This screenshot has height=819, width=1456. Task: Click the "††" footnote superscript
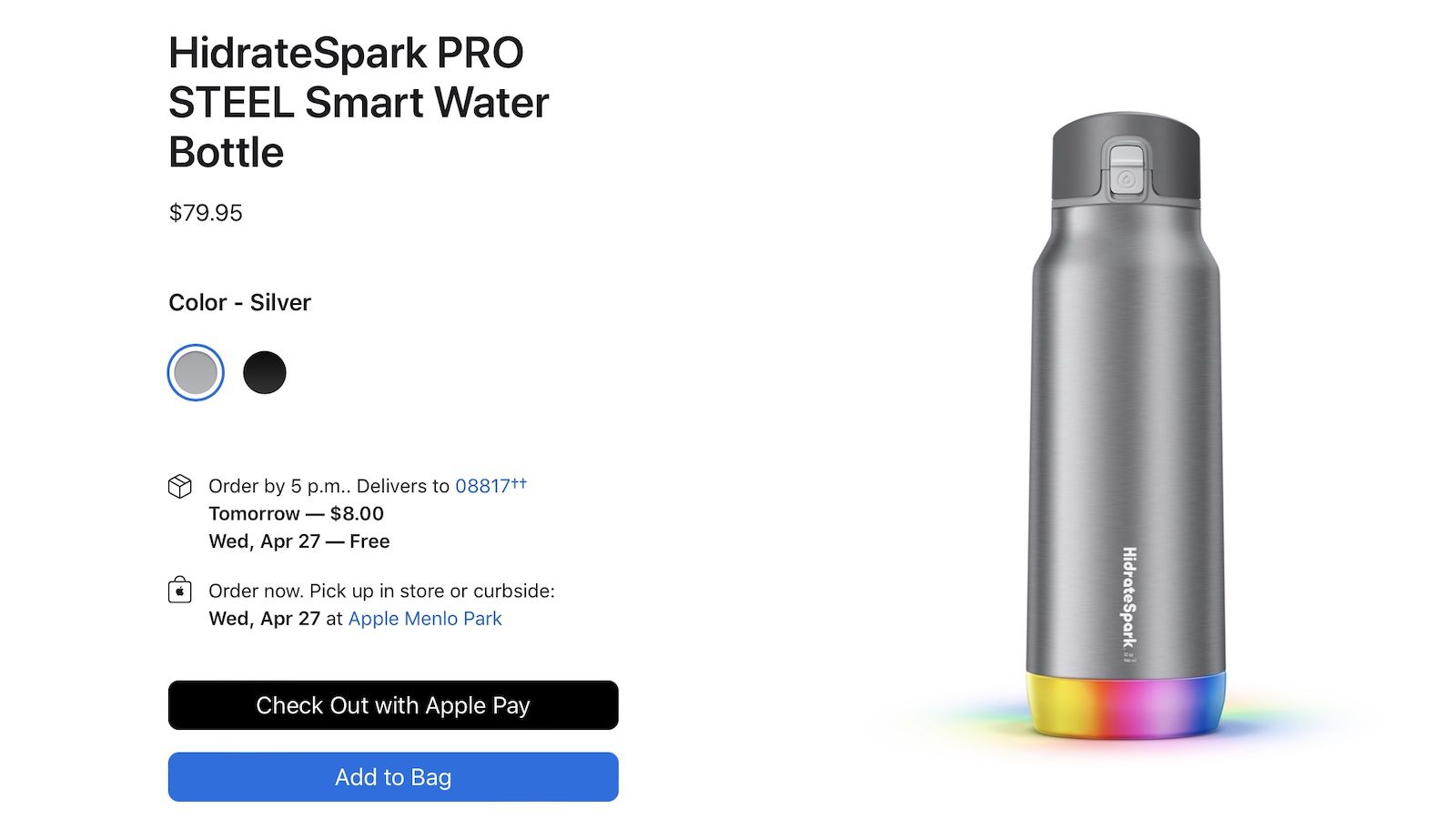tap(521, 480)
